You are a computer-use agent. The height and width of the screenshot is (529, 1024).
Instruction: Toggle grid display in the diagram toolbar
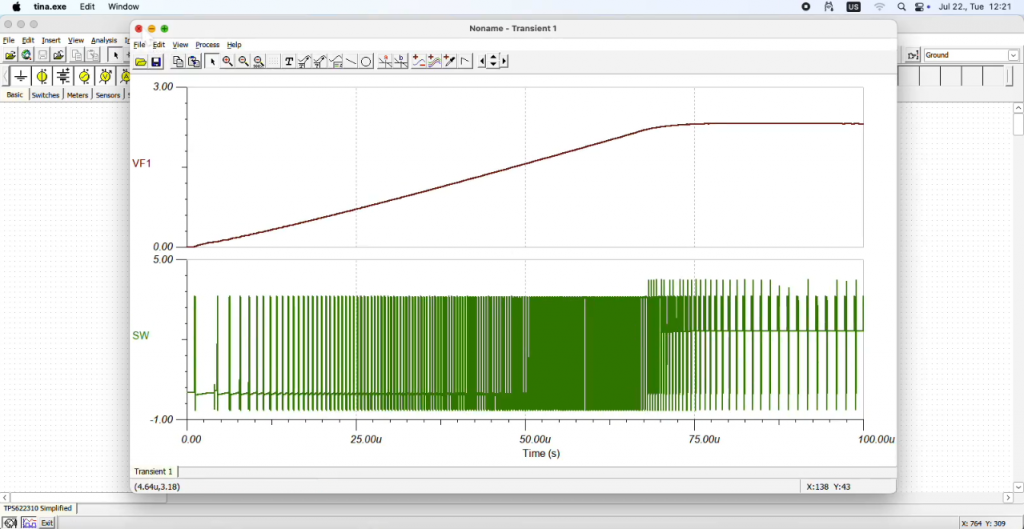tap(273, 61)
